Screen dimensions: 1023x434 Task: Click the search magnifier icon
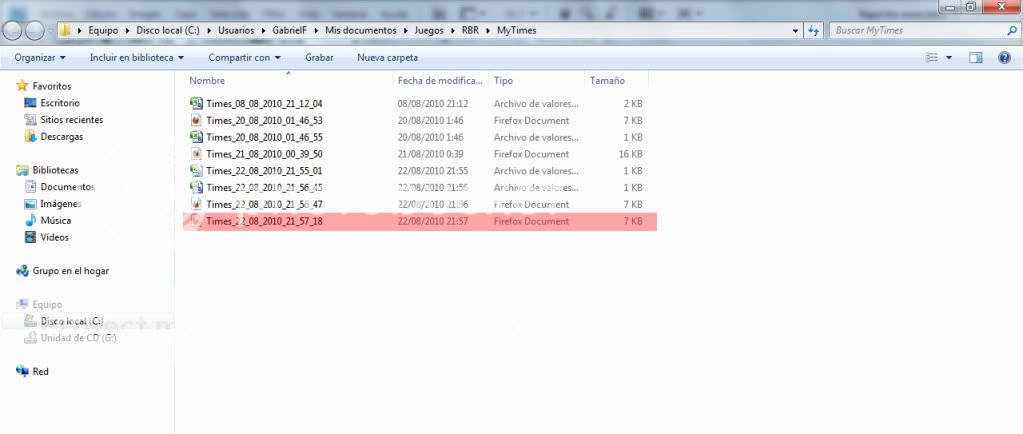click(1012, 31)
